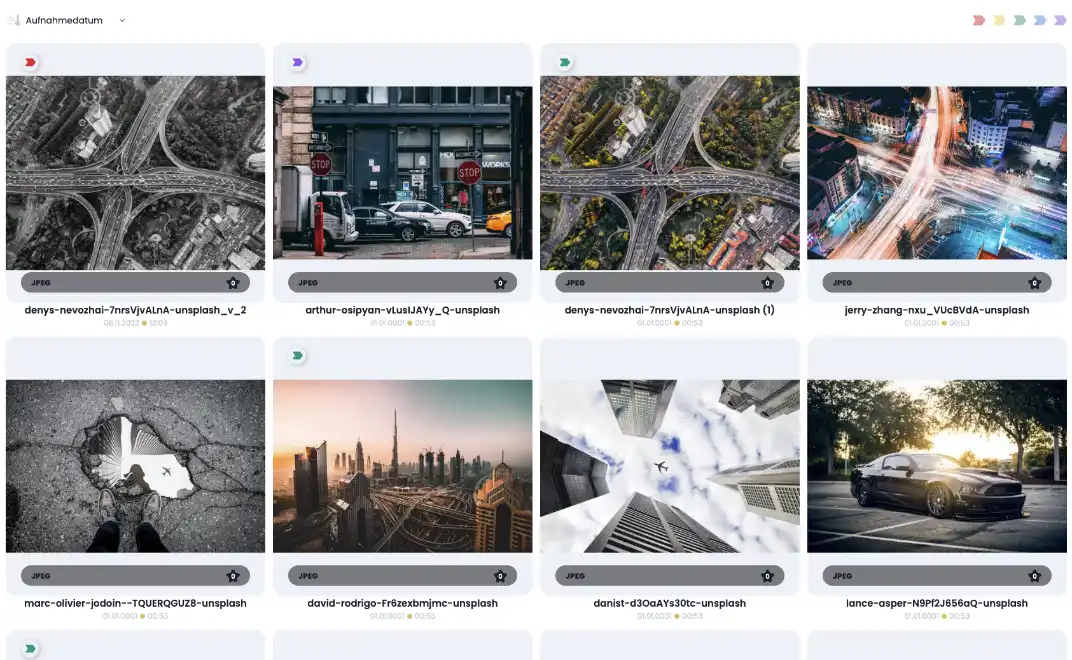Click green tag on david-rodrigo card

click(297, 355)
